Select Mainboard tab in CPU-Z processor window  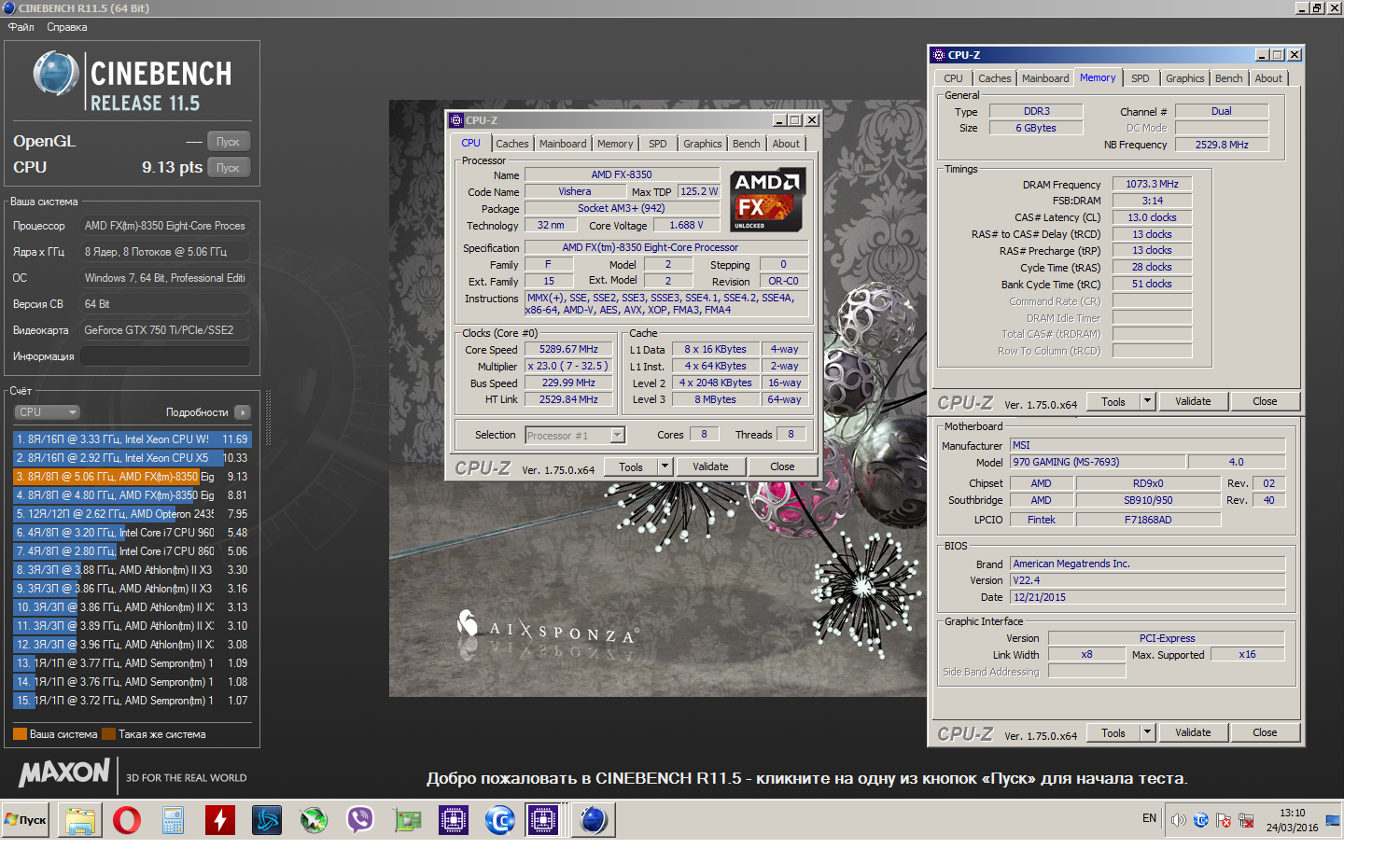tap(563, 144)
